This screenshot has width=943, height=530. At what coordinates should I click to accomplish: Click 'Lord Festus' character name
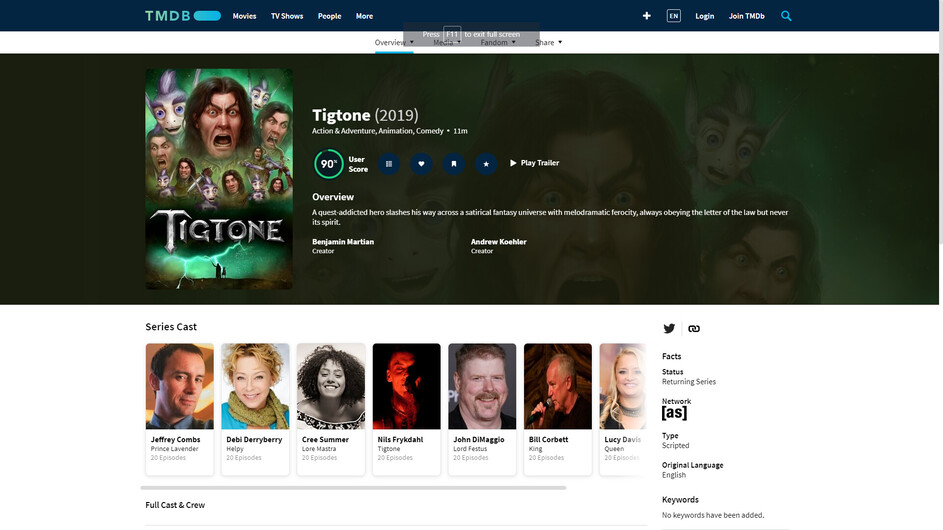470,449
